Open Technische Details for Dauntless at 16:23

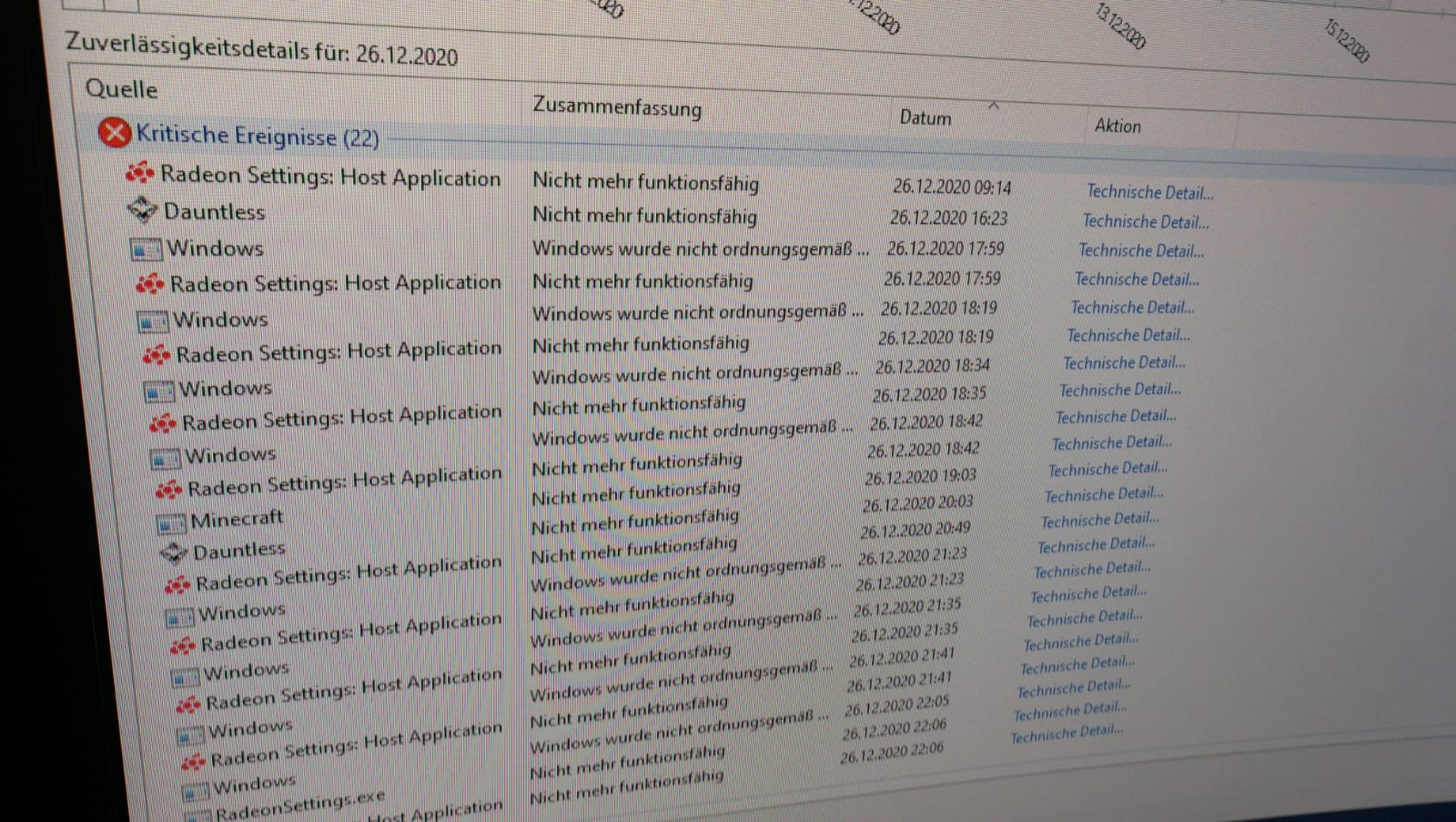click(1146, 221)
